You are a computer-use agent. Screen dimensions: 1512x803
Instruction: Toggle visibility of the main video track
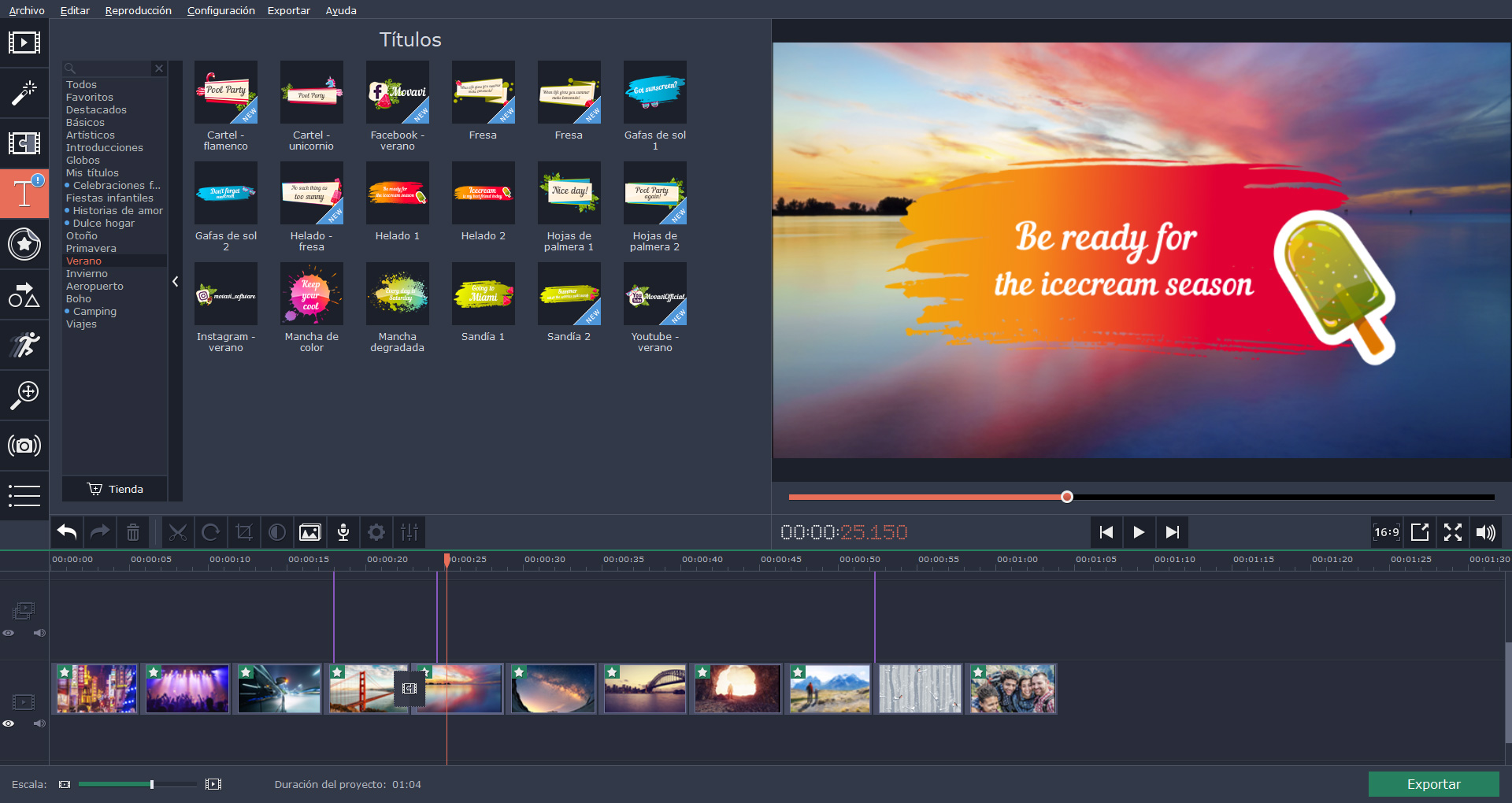pos(9,723)
